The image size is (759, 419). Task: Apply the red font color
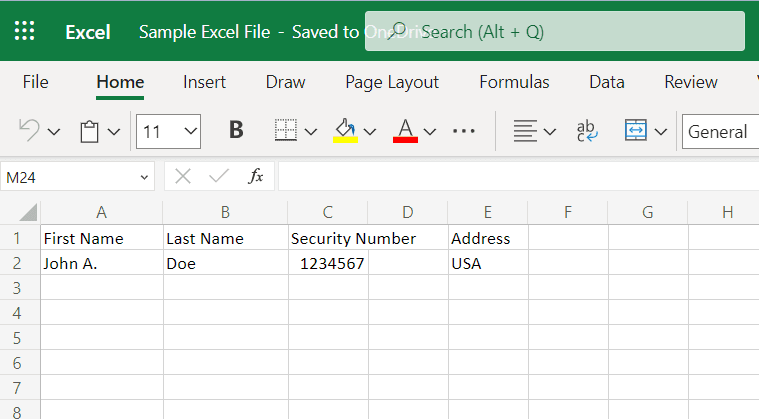[405, 131]
